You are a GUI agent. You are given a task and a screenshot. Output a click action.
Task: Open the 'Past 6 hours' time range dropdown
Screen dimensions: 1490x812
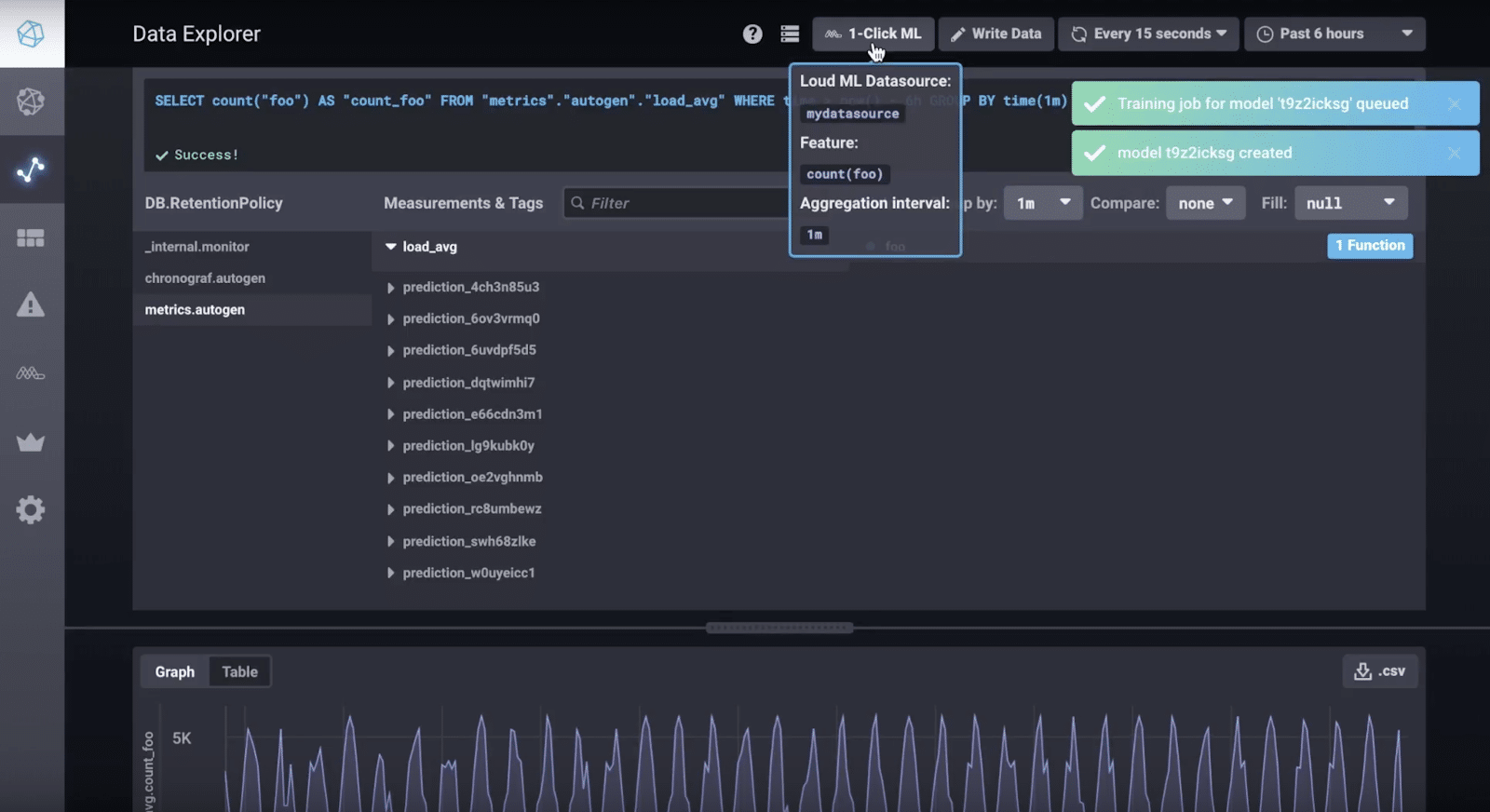(x=1334, y=34)
